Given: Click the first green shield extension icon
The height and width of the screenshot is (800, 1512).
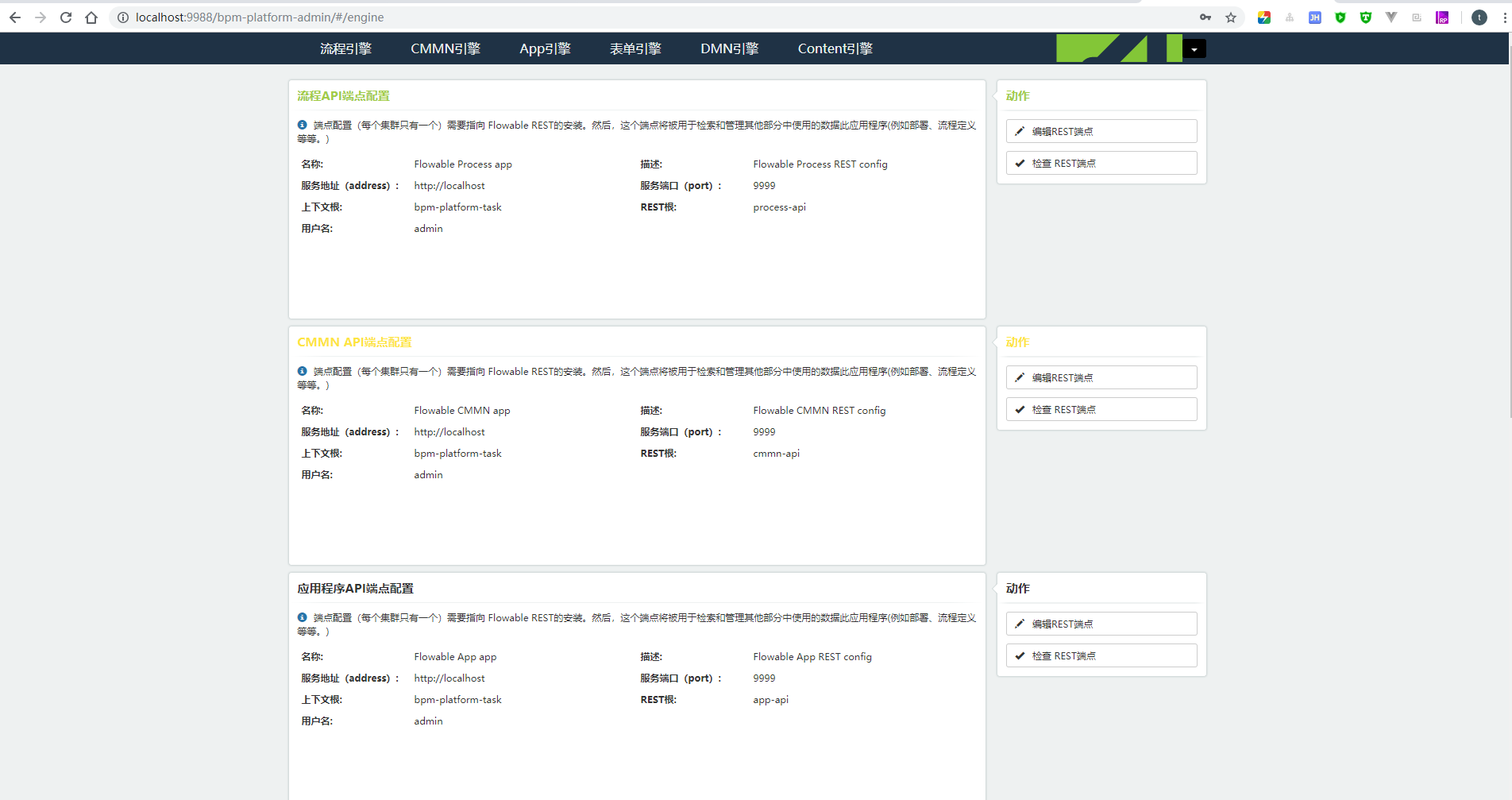Looking at the screenshot, I should pyautogui.click(x=1340, y=17).
